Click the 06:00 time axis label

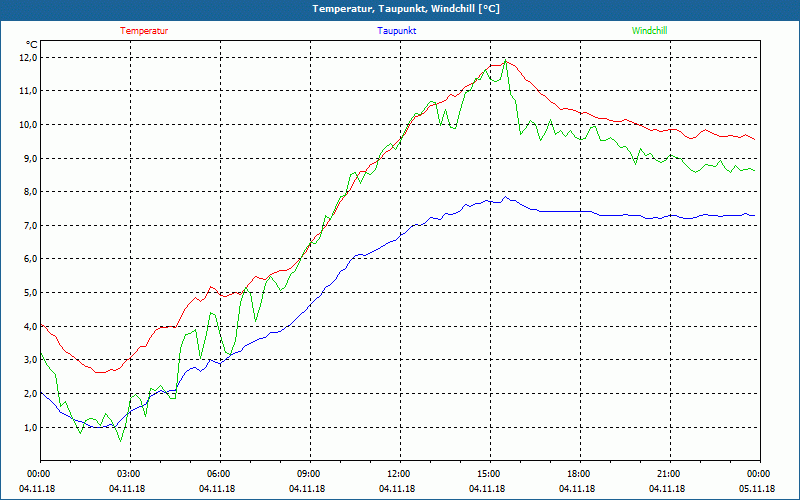220,473
